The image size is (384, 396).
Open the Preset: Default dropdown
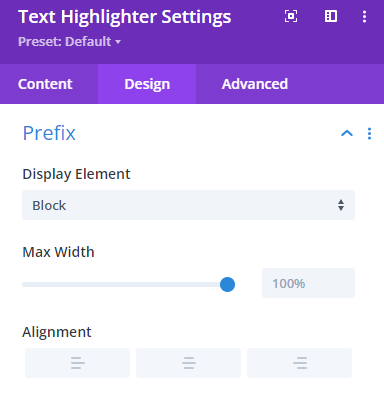70,42
